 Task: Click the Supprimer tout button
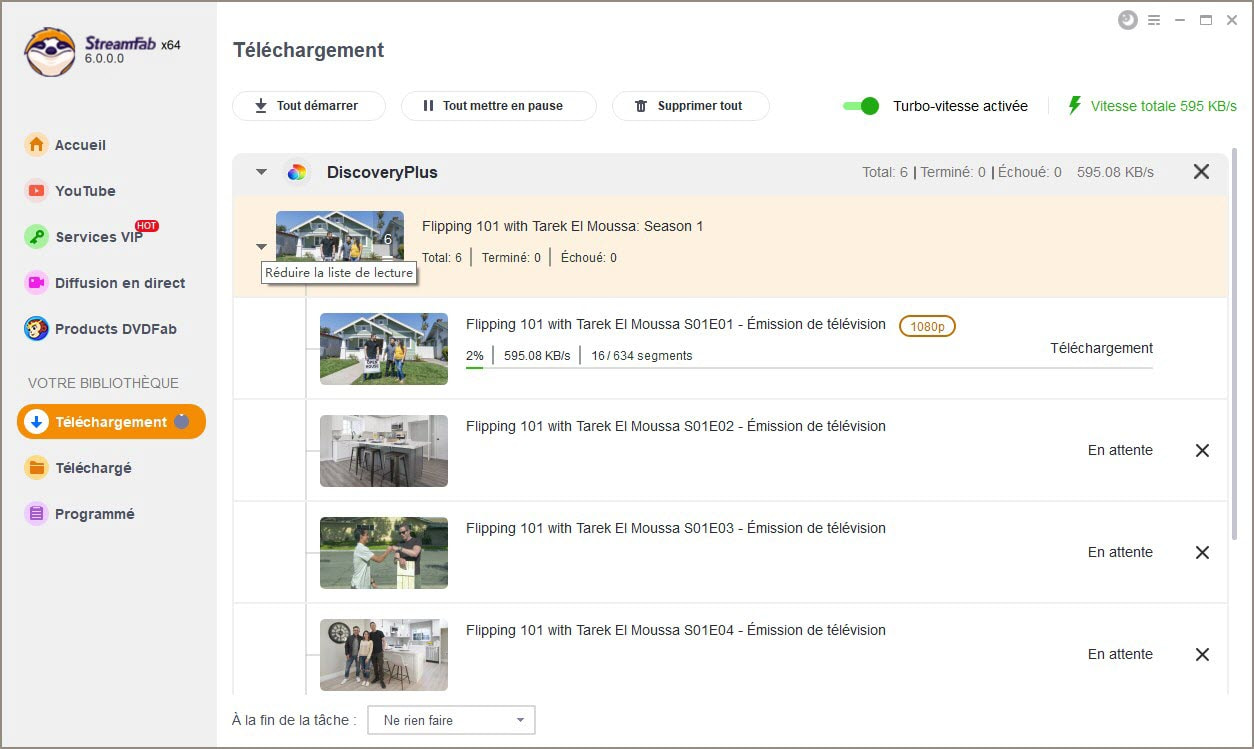pyautogui.click(x=691, y=106)
